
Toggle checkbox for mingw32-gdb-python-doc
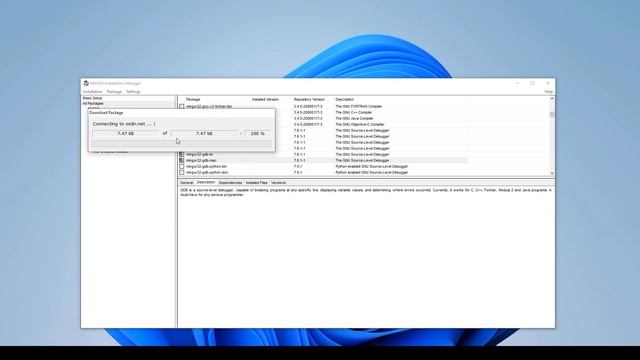182,173
